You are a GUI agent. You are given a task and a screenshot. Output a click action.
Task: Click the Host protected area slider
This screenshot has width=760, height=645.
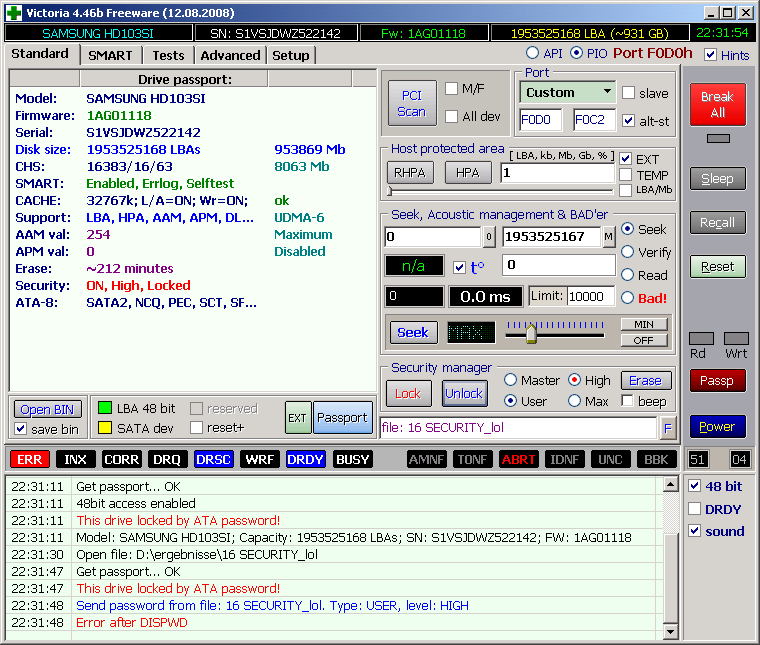501,192
